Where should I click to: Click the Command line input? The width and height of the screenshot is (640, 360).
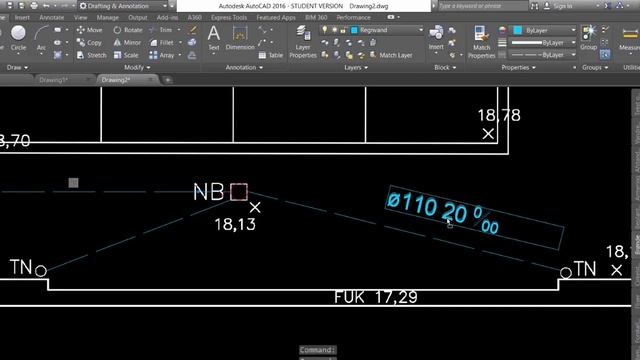pos(318,350)
